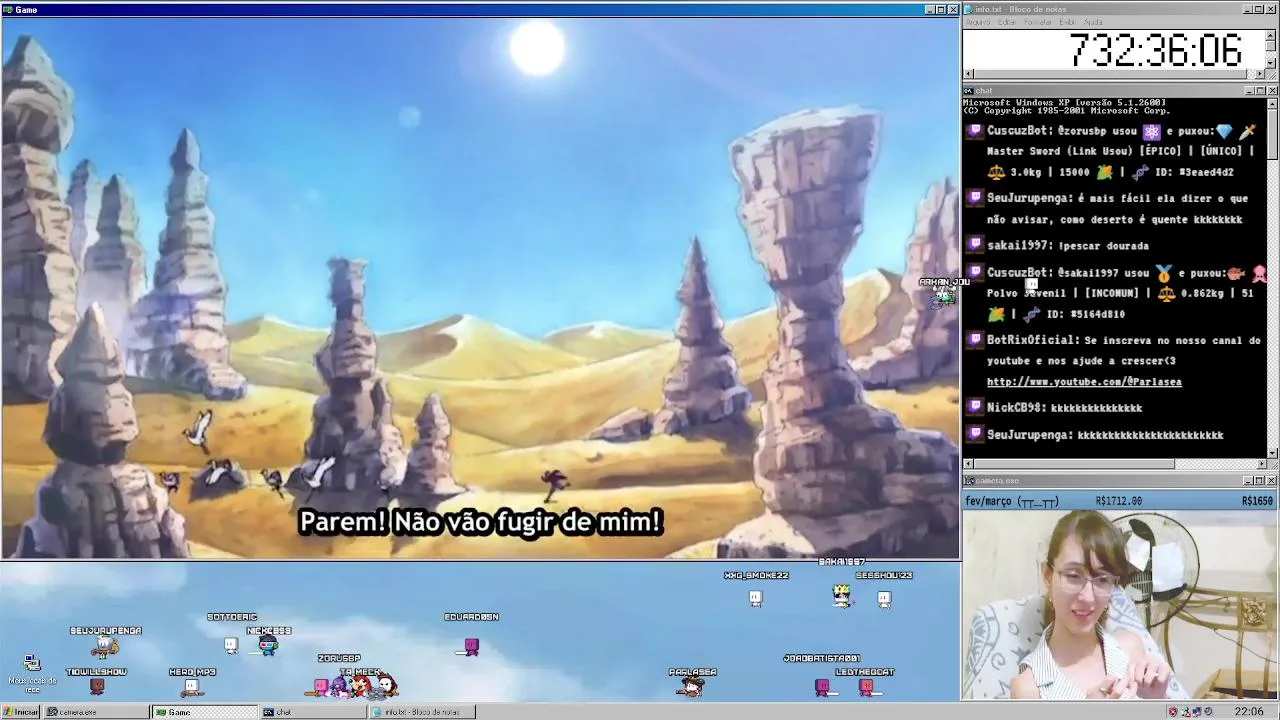1280x720 pixels.
Task: Click the webcam video feed
Action: tap(1120, 604)
